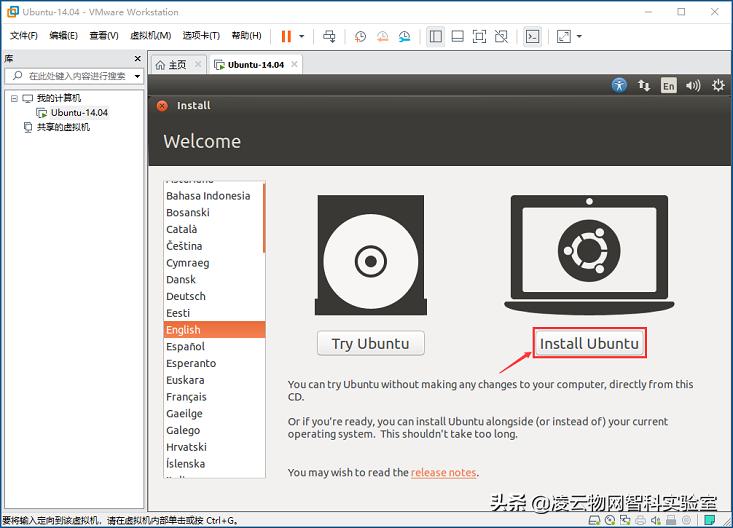This screenshot has height=528, width=733.
Task: Open the 选项卡(T) menu
Action: [x=201, y=36]
